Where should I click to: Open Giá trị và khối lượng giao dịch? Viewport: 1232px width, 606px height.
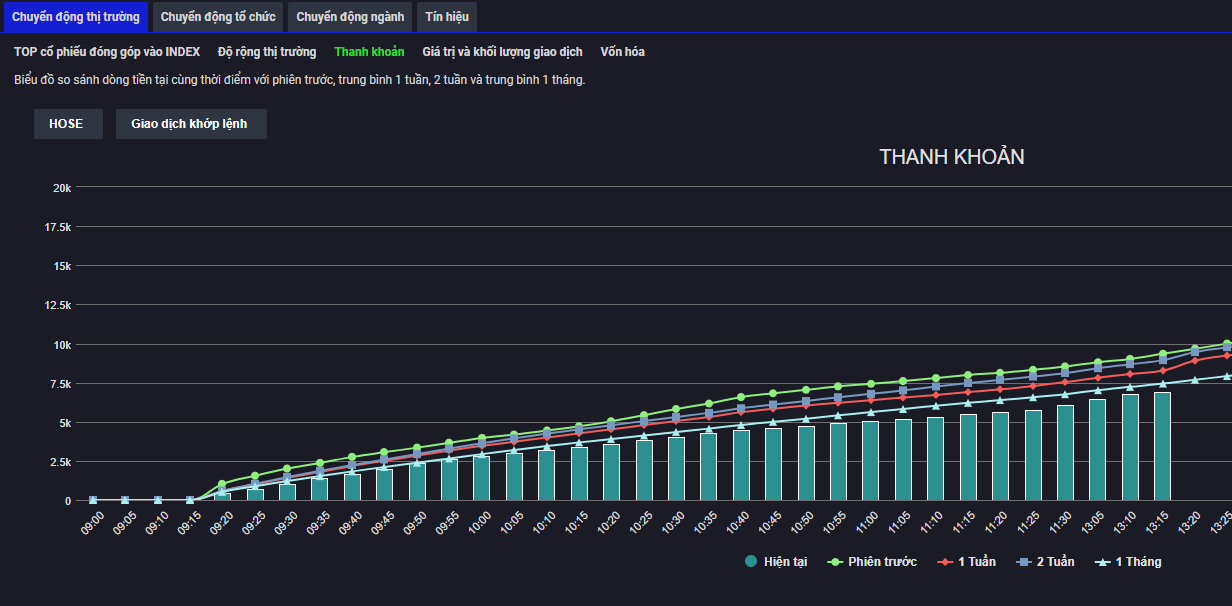502,52
